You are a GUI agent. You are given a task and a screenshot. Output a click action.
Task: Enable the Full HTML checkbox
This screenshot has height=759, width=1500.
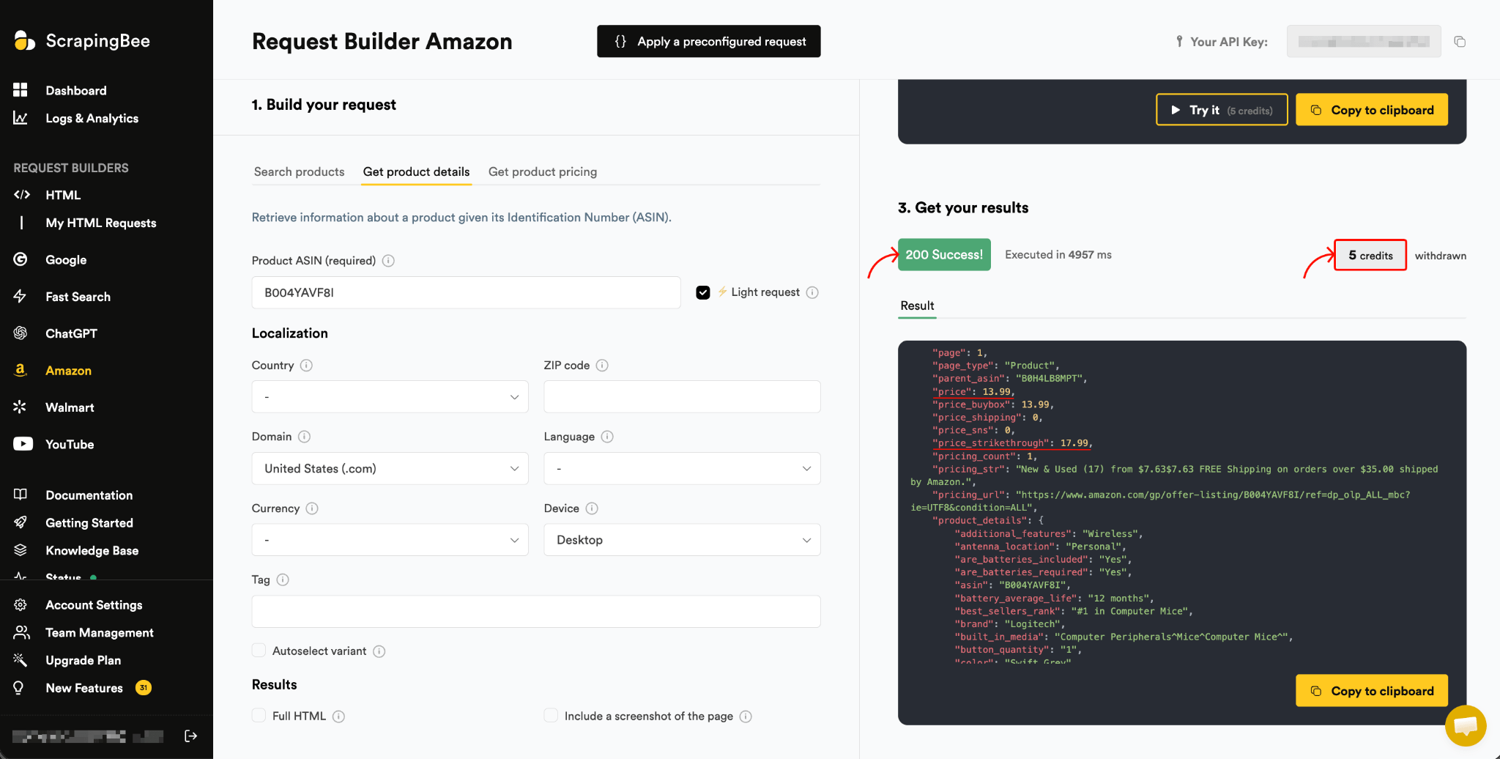[x=259, y=716]
